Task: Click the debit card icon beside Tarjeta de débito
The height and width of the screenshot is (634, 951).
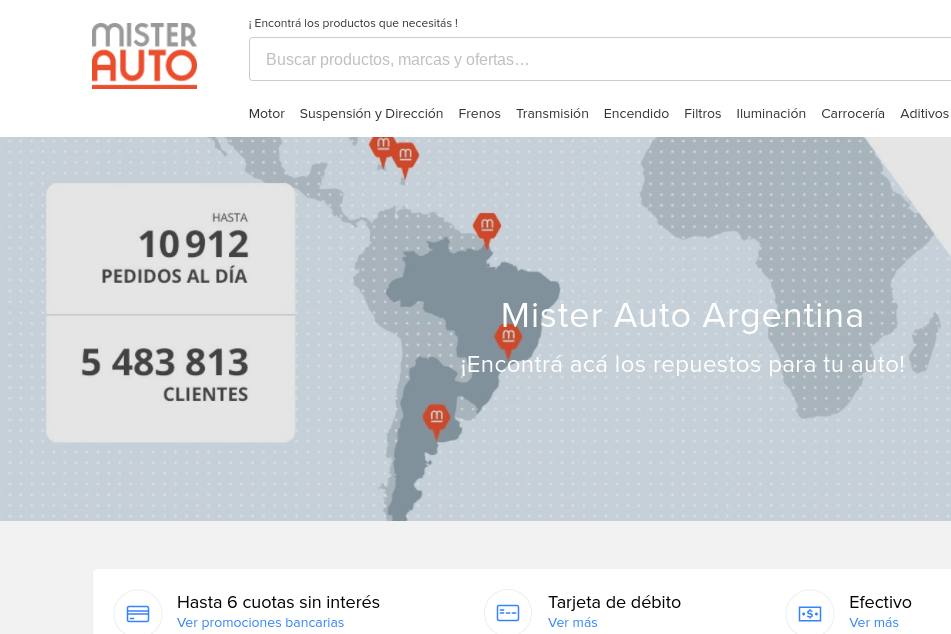Action: click(508, 612)
